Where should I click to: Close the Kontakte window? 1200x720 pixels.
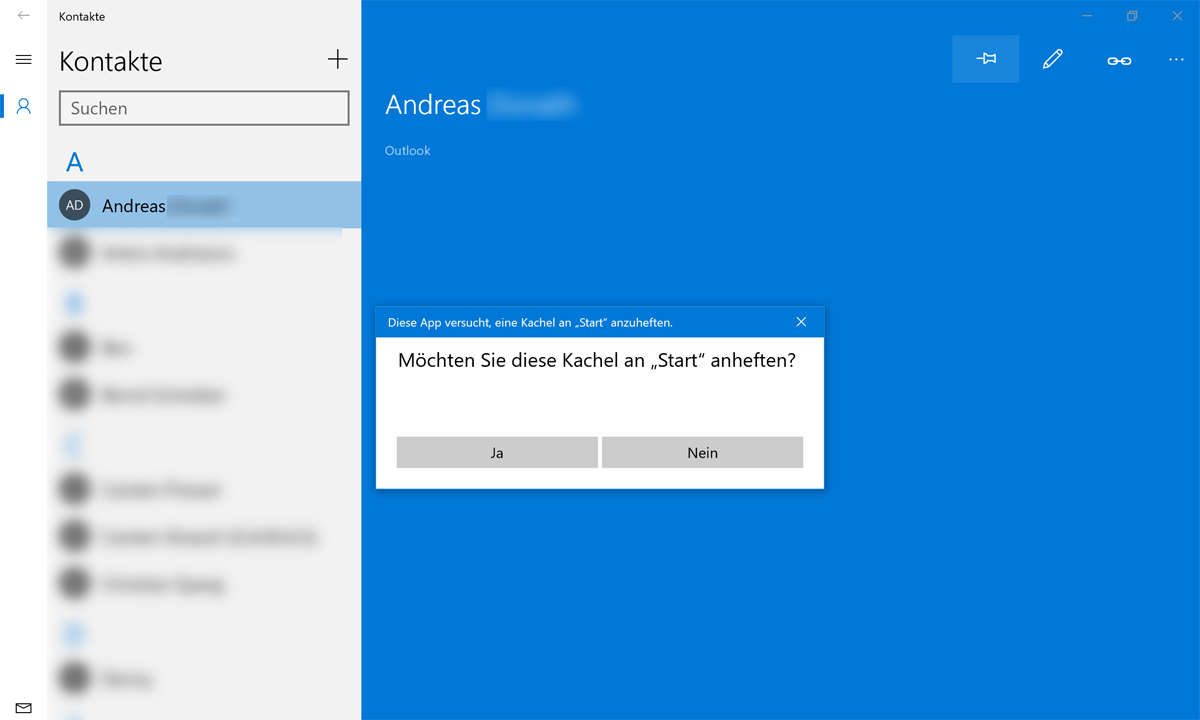coord(1178,16)
